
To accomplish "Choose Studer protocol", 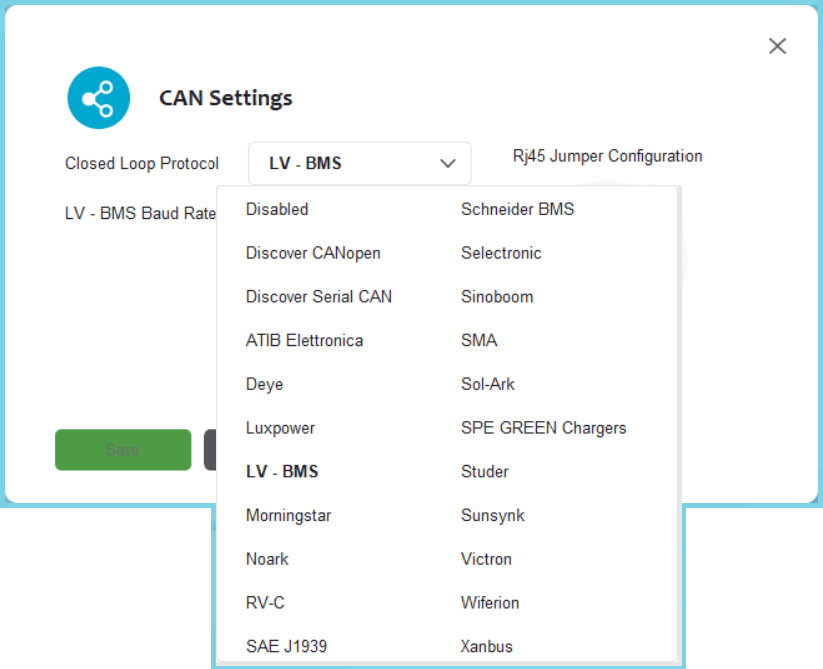I will coord(484,472).
